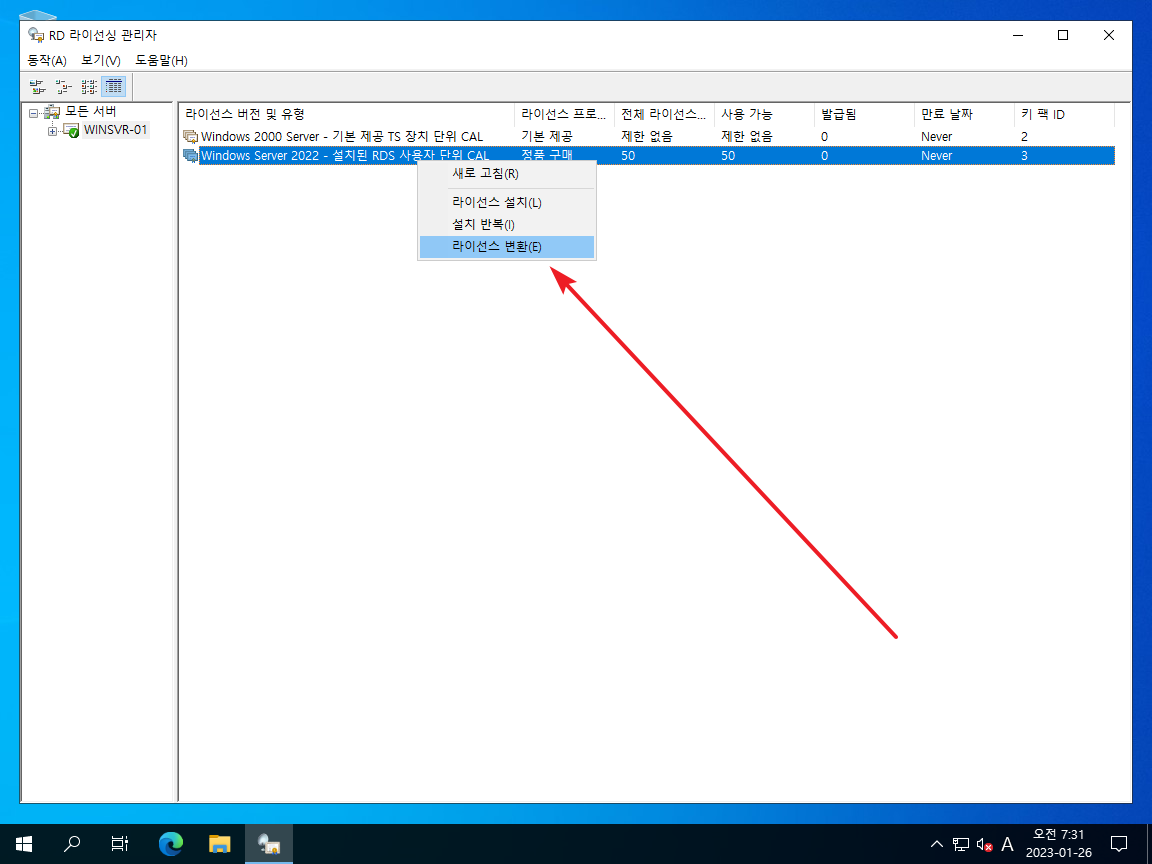1152x864 pixels.
Task: Click the muted volume tray icon
Action: (x=984, y=844)
